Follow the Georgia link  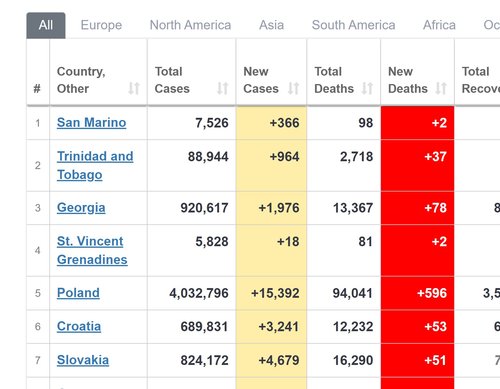[x=81, y=208]
